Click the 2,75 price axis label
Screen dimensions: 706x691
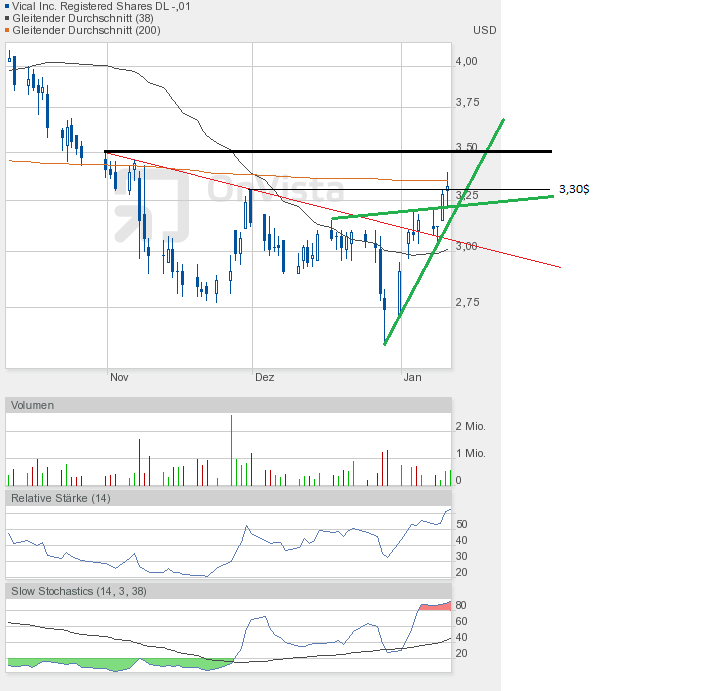click(x=466, y=302)
